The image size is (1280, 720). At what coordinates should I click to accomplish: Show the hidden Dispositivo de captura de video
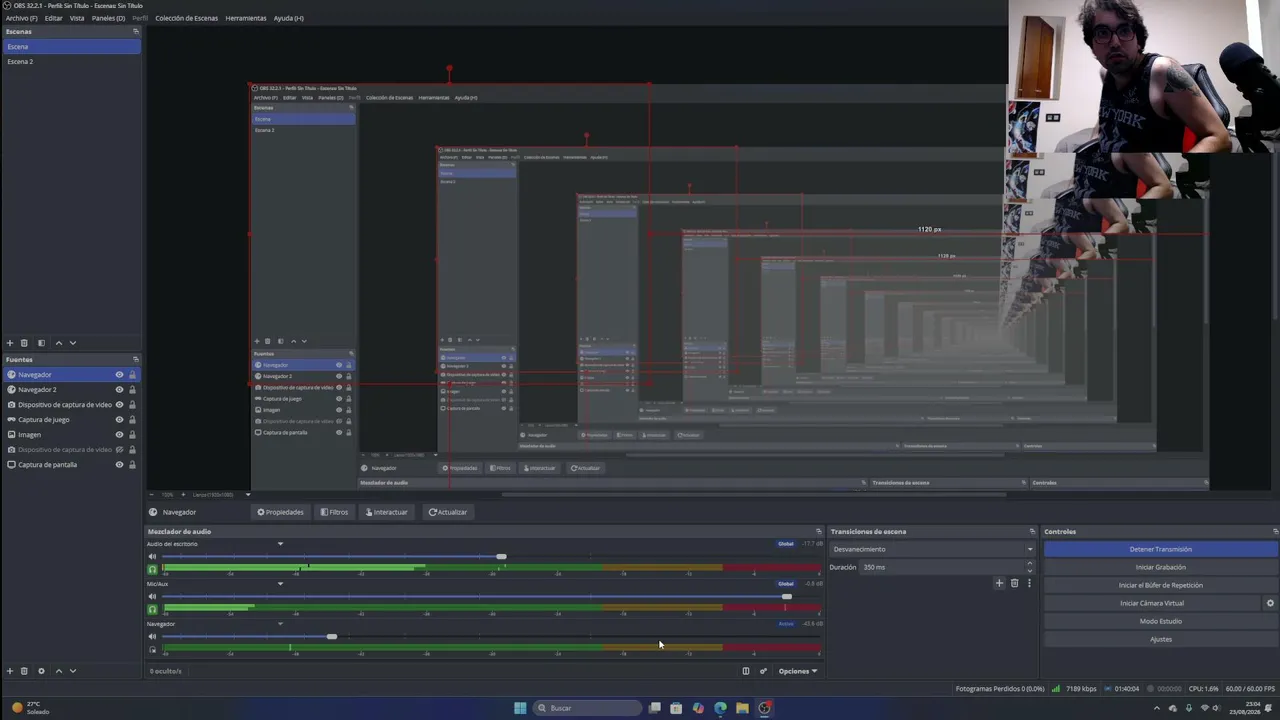(119, 450)
